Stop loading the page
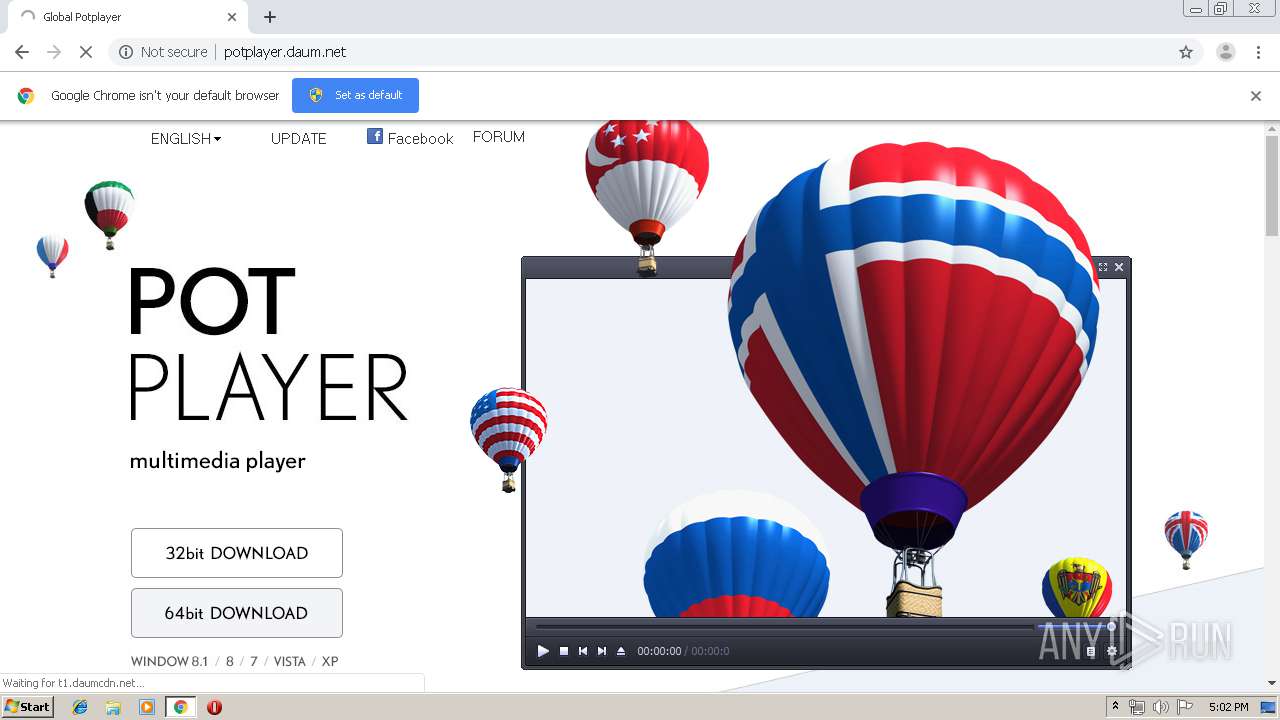Image resolution: width=1280 pixels, height=720 pixels. 86,52
